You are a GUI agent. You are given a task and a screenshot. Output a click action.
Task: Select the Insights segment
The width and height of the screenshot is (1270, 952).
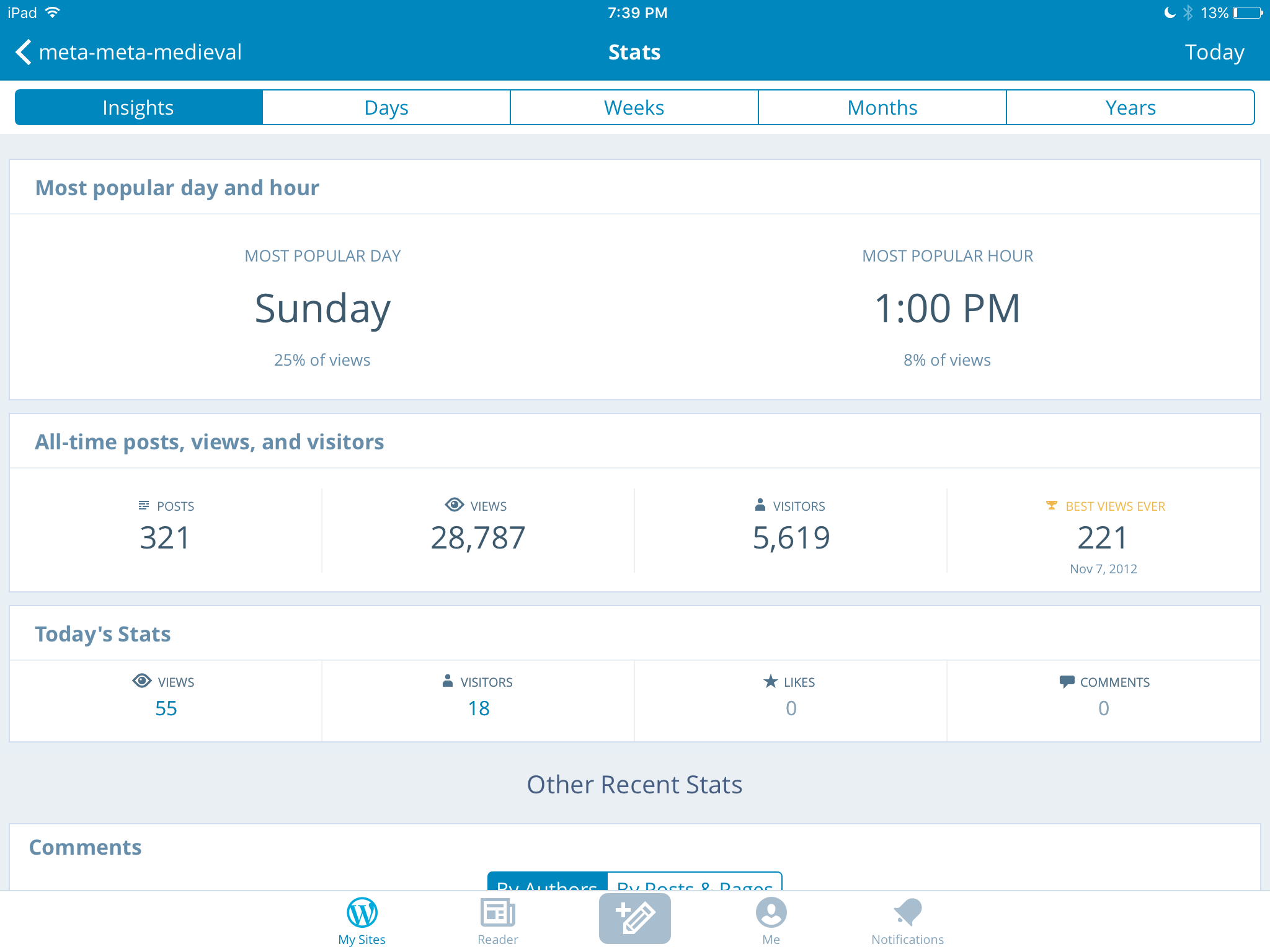click(x=138, y=108)
